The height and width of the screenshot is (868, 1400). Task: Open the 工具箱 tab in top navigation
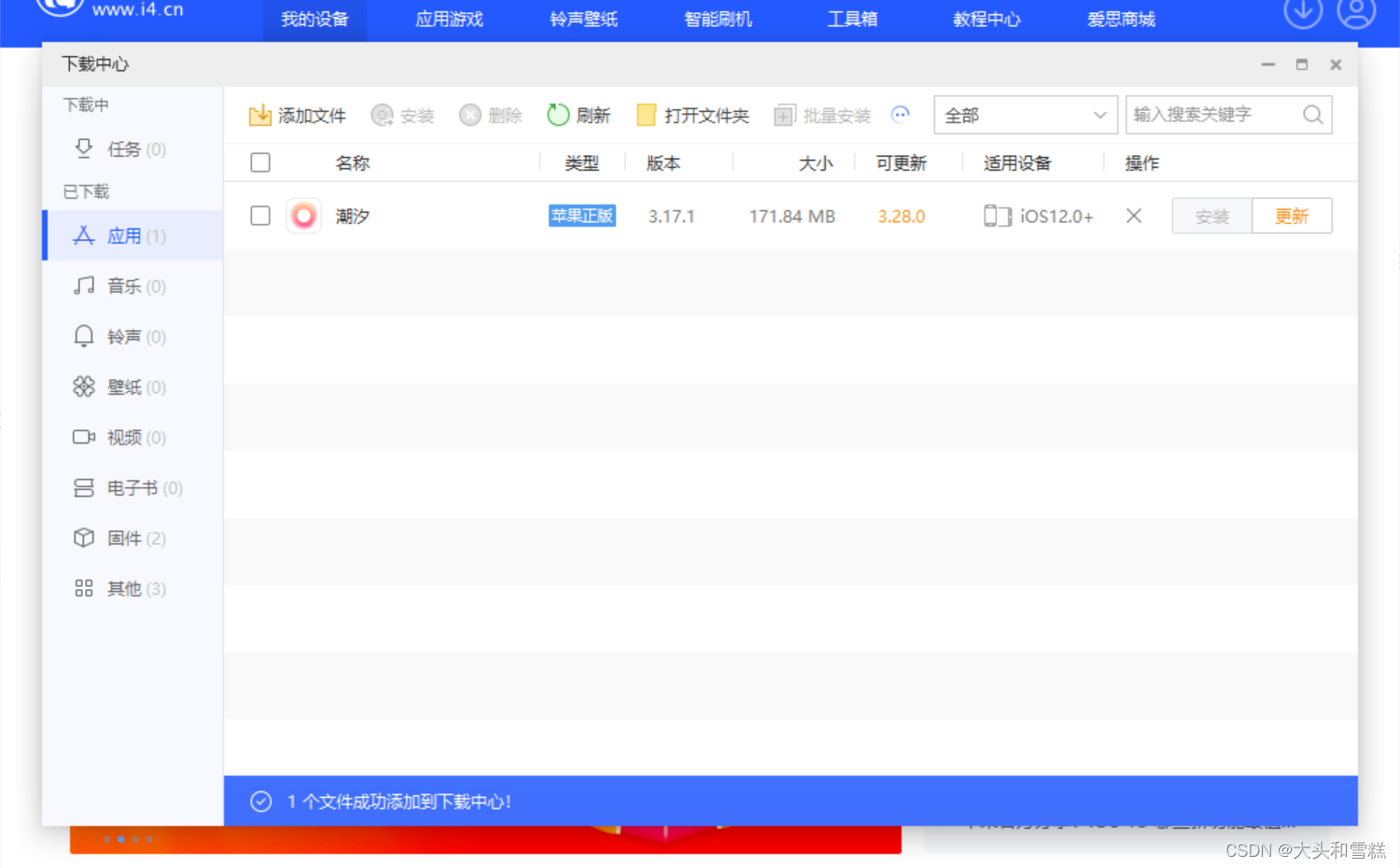[852, 20]
